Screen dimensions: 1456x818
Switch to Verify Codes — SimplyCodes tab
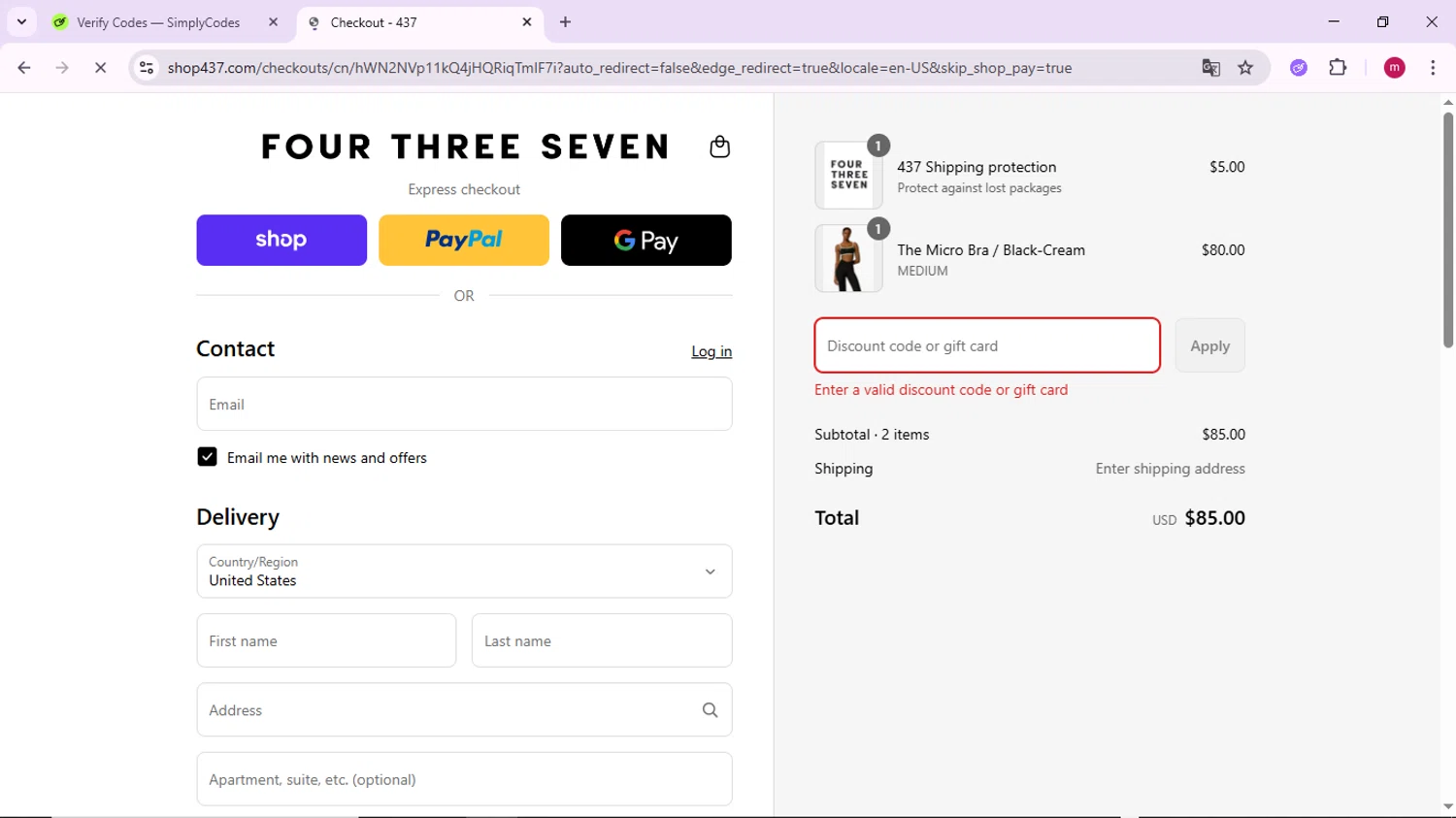pyautogui.click(x=165, y=22)
